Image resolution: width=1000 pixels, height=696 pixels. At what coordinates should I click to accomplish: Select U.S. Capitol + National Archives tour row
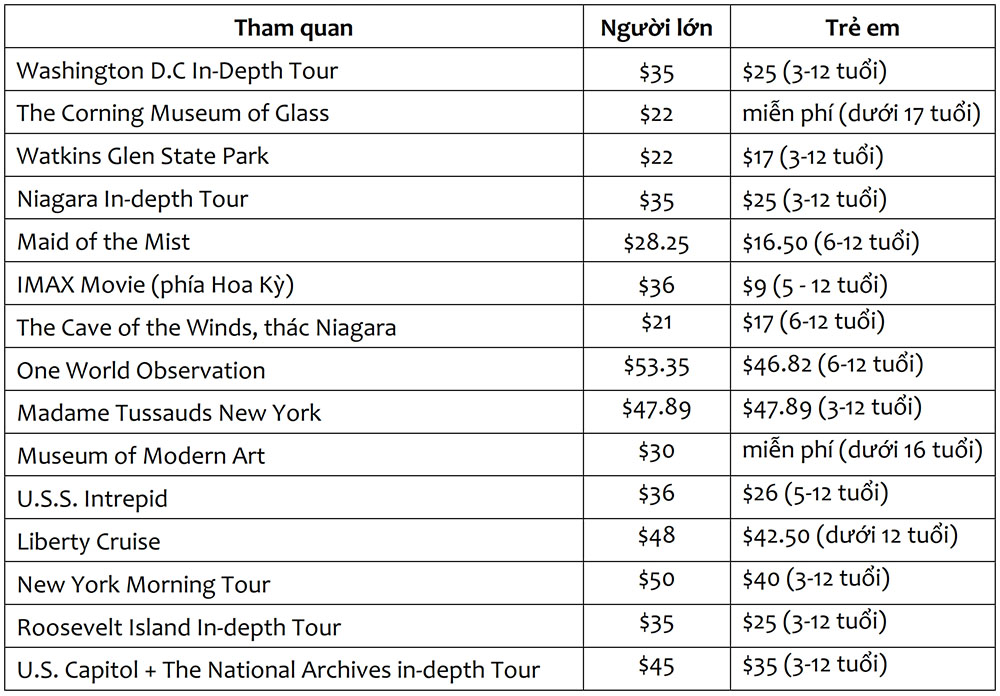(x=500, y=669)
